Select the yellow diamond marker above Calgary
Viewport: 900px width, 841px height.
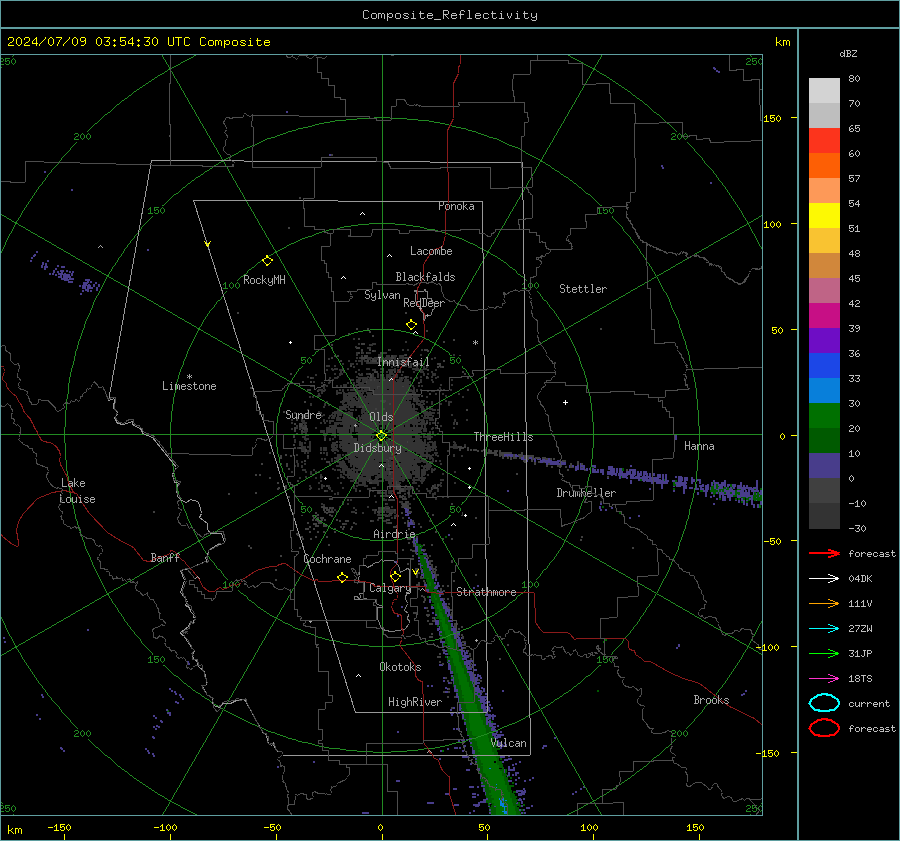(395, 576)
